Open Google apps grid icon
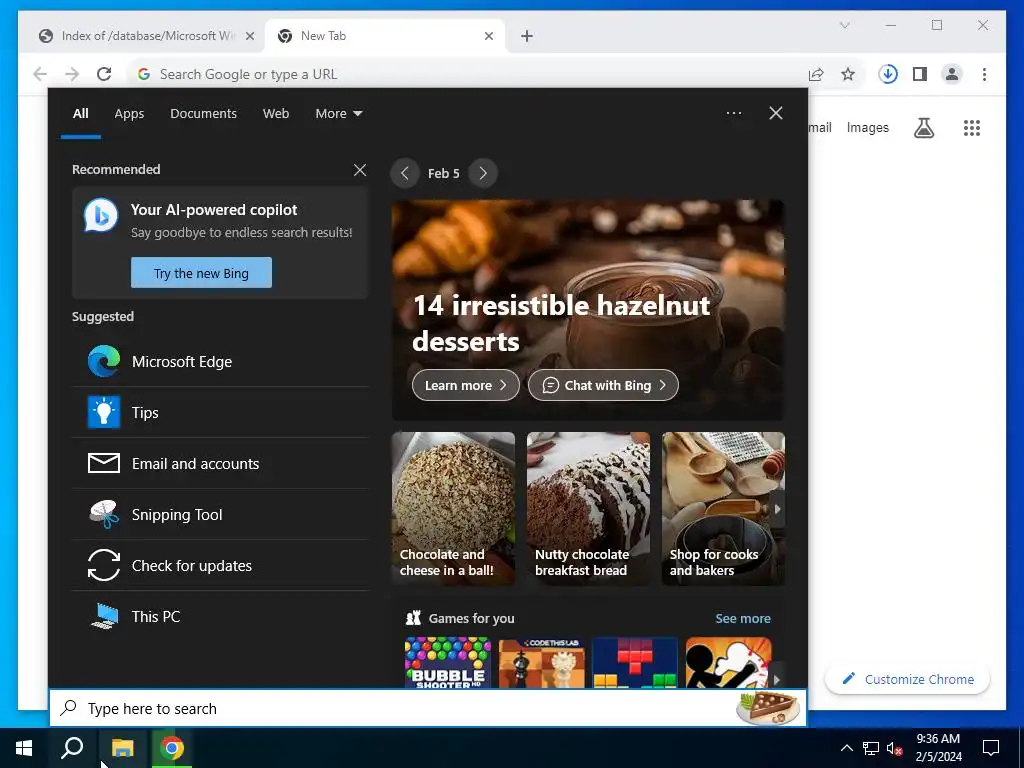1024x768 pixels. 972,127
